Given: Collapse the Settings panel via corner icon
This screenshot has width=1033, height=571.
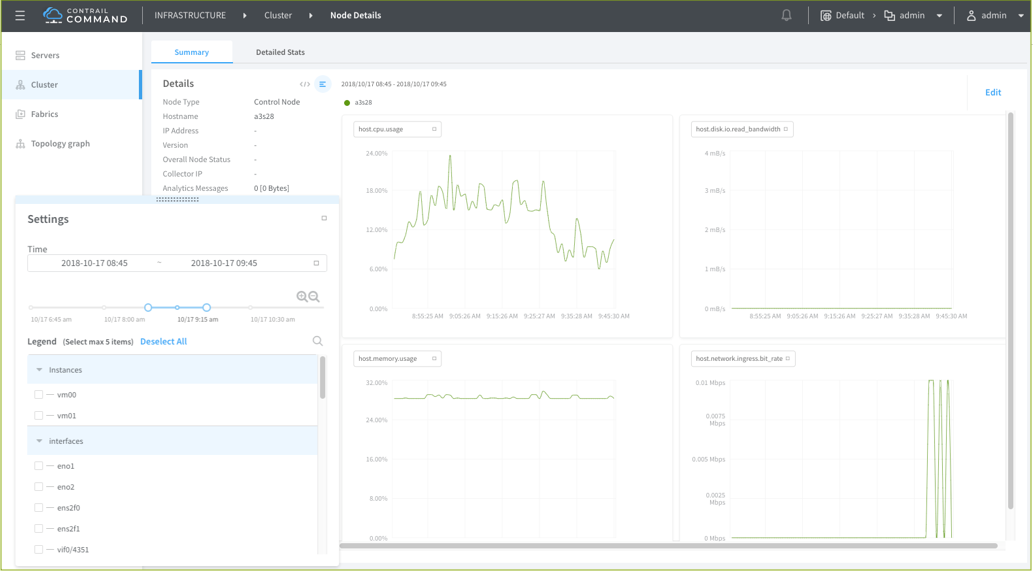Looking at the screenshot, I should coord(324,218).
